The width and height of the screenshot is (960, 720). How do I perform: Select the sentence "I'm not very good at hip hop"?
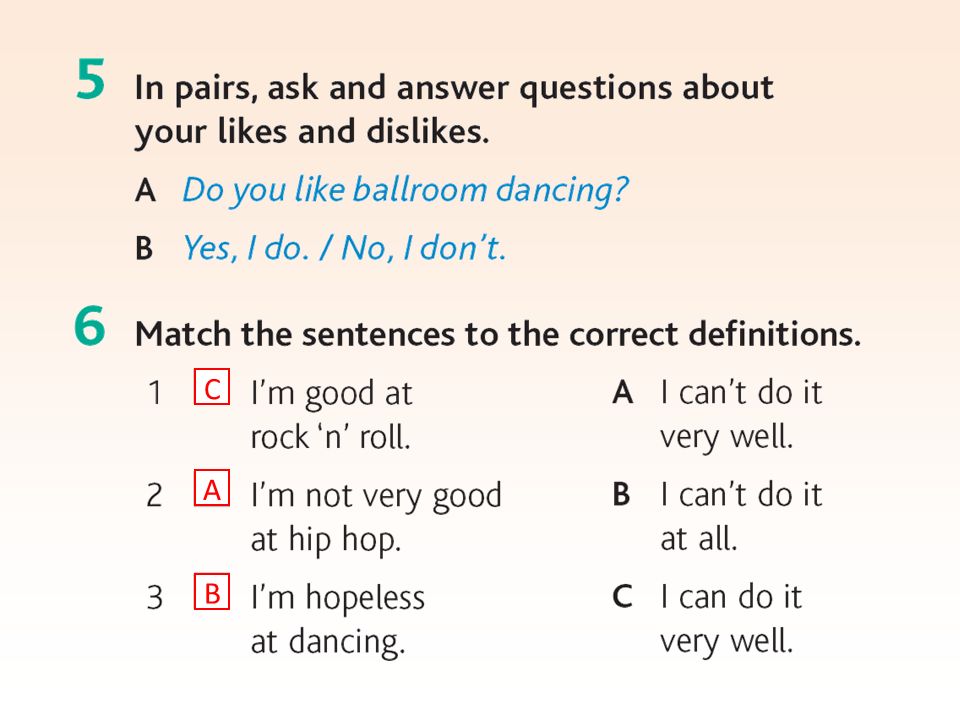click(x=377, y=518)
